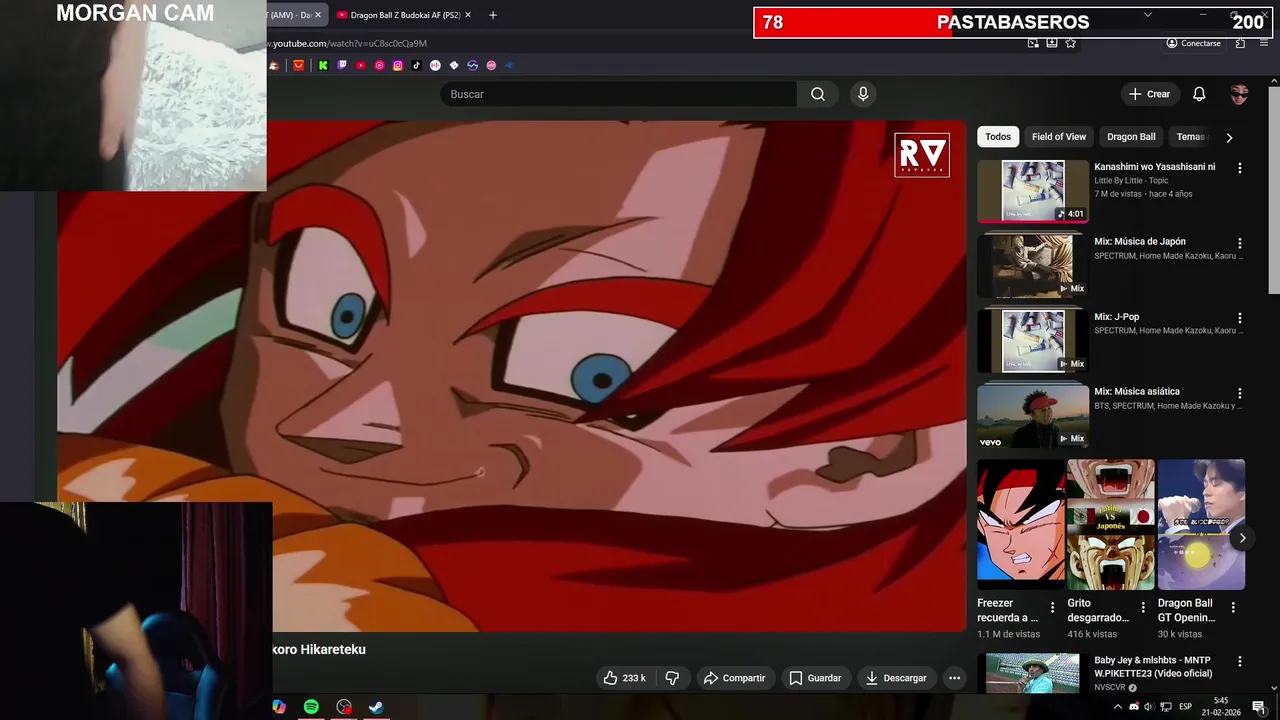Select the Field of View filter chip
This screenshot has height=720, width=1280.
coord(1059,137)
